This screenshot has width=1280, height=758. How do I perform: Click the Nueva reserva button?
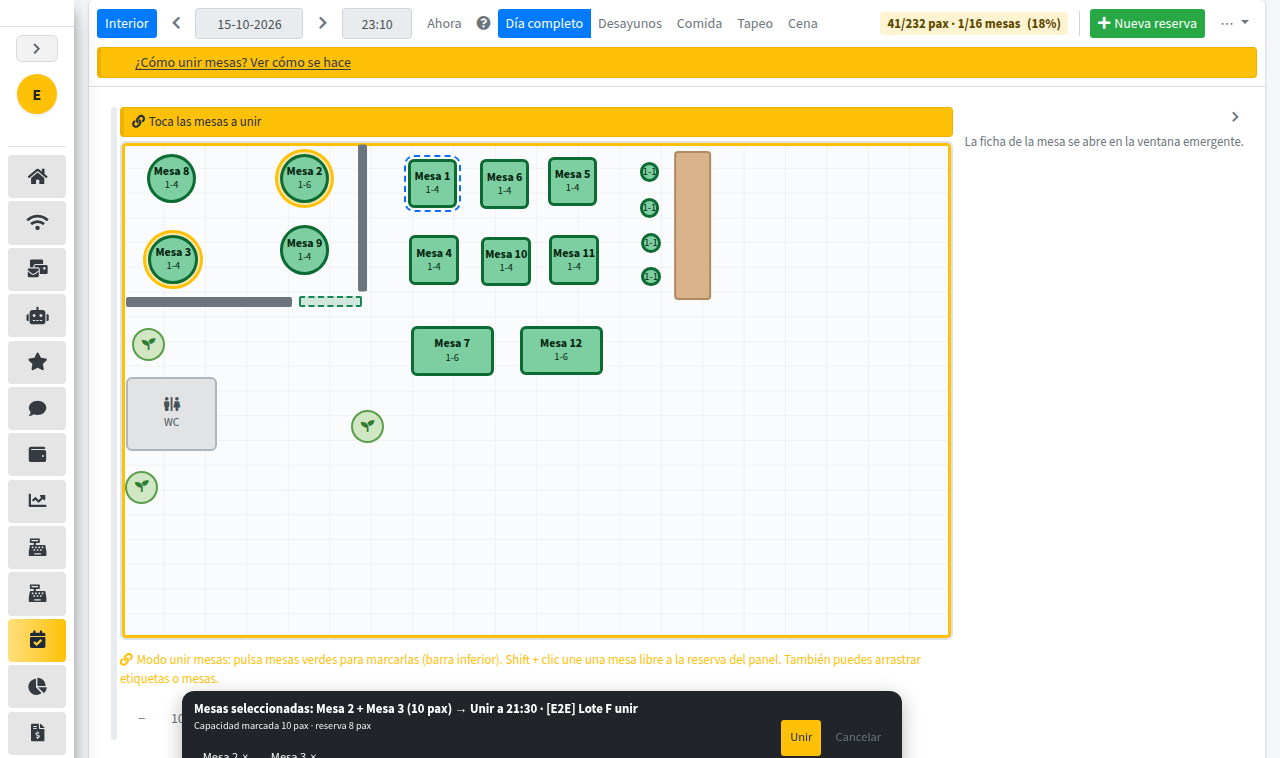(1147, 23)
